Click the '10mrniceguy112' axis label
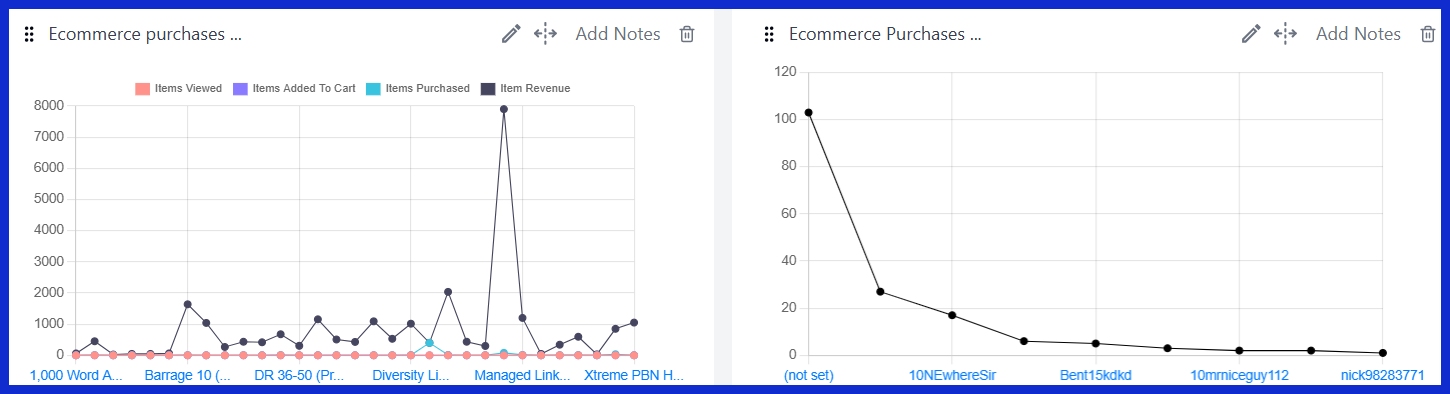 coord(1239,376)
